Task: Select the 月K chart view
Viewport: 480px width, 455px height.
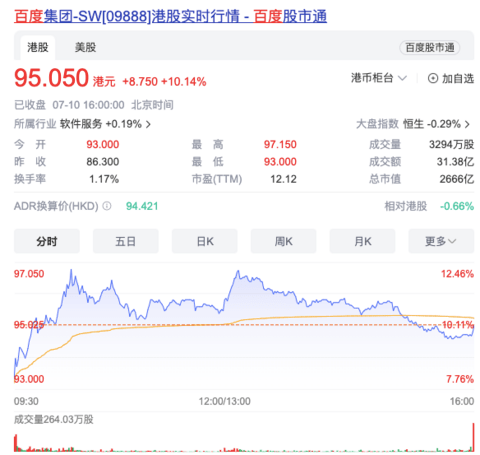Action: [362, 241]
